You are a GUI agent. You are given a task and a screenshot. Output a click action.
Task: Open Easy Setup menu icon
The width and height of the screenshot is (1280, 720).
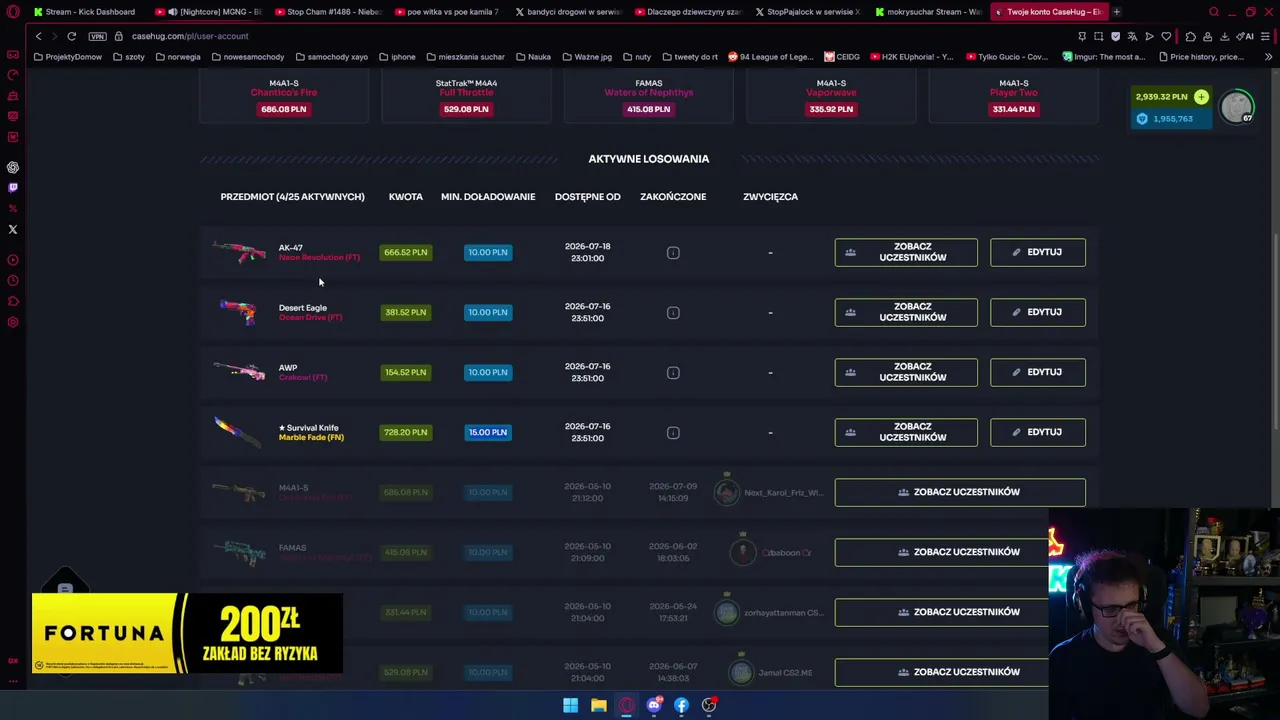coord(1267,36)
